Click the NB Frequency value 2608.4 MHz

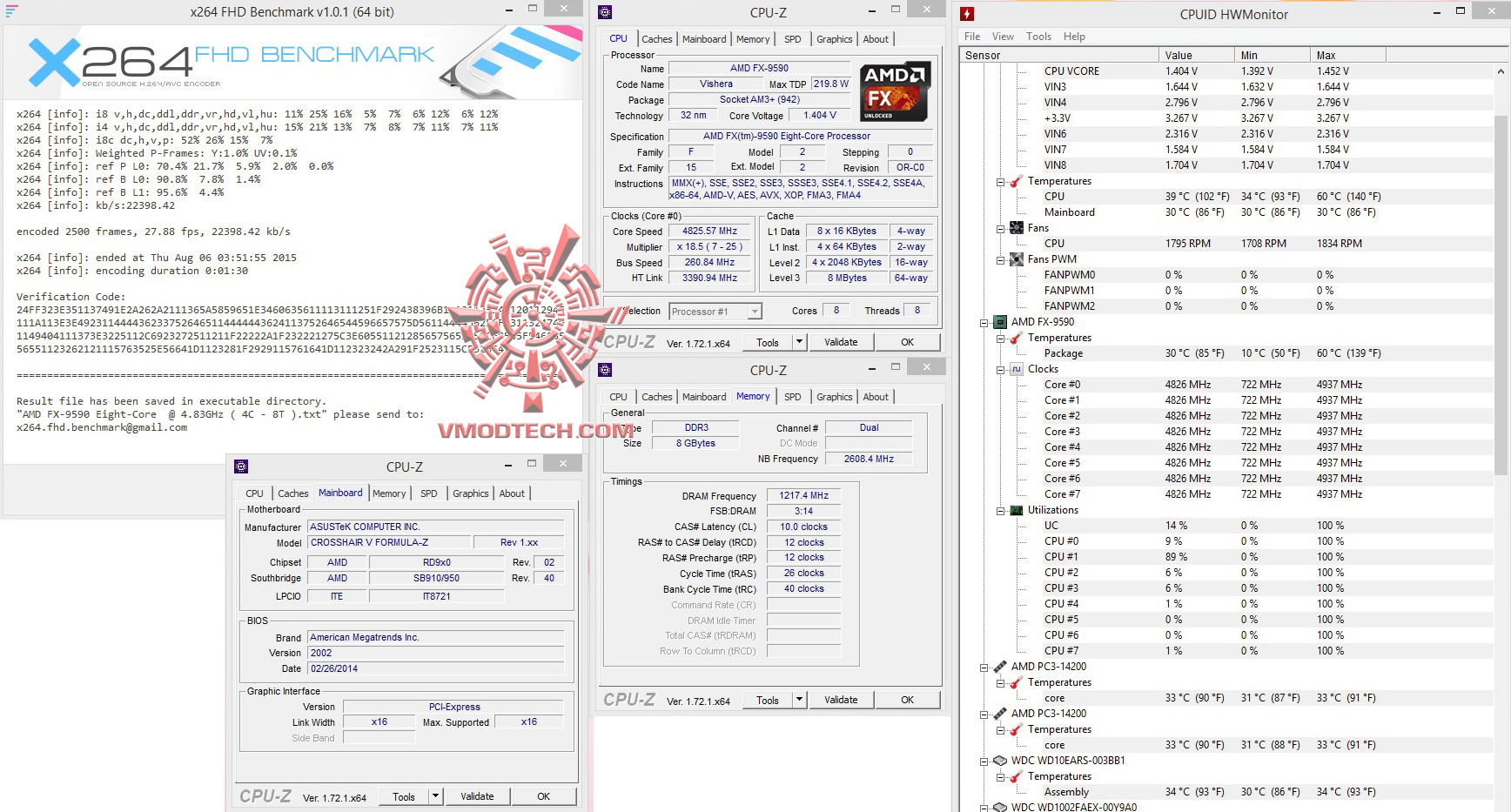[x=869, y=459]
